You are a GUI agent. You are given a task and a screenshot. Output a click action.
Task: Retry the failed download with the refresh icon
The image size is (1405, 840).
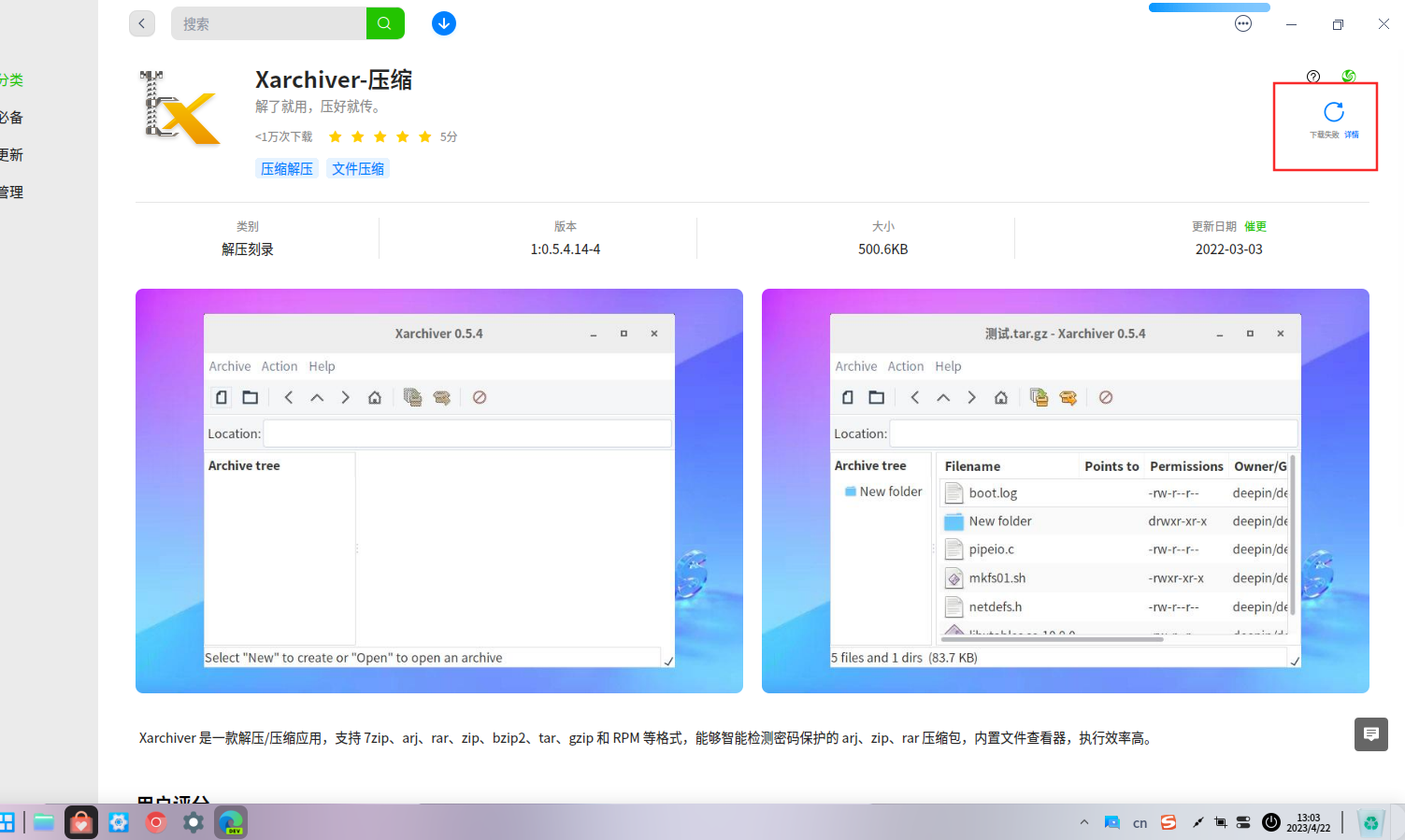[1334, 112]
